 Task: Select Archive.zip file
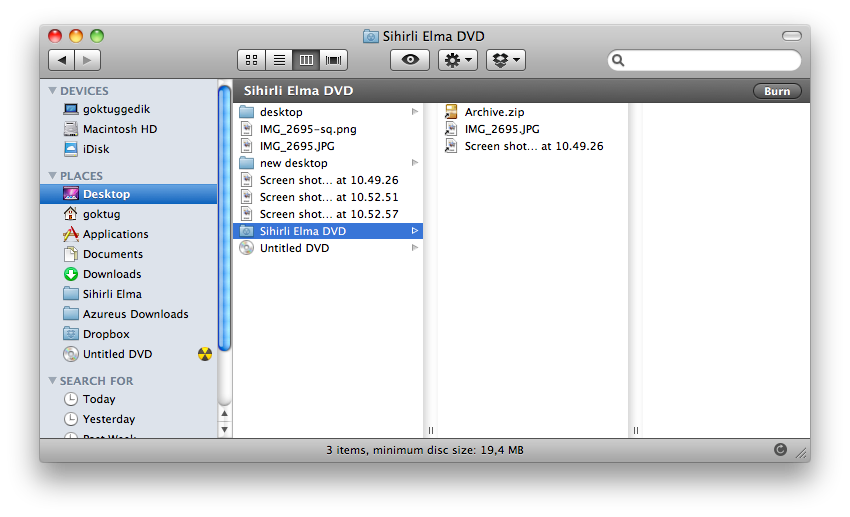tap(493, 112)
